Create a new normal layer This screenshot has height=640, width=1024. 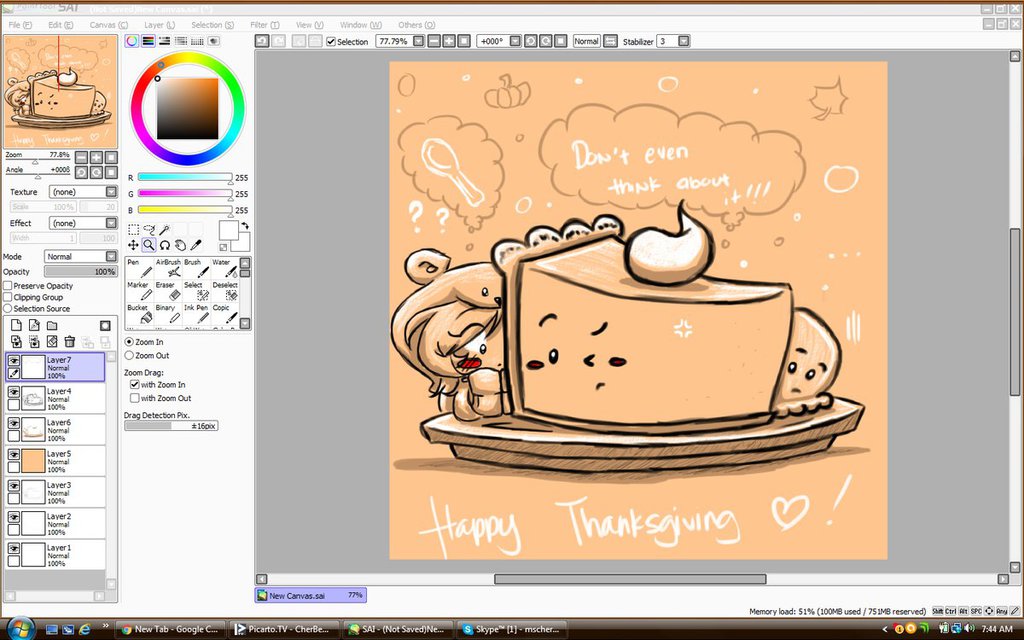[16, 325]
